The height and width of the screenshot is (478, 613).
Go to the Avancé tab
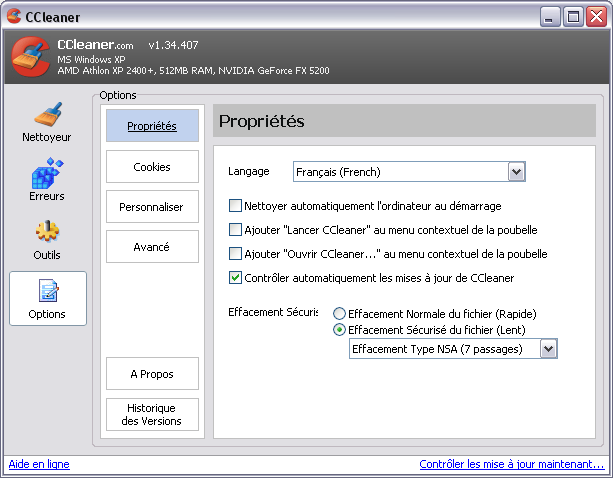tap(152, 247)
